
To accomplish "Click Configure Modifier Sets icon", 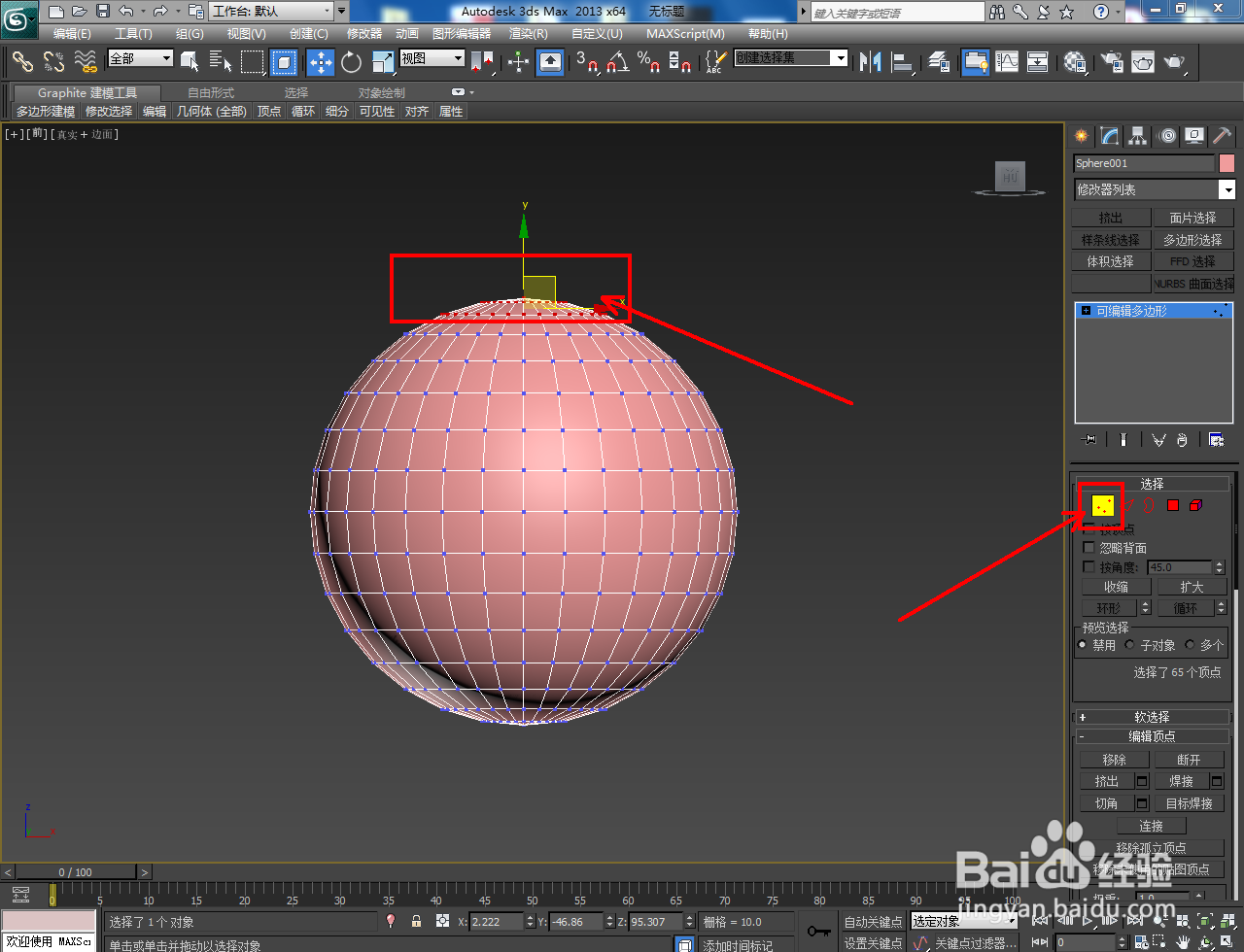I will tap(1216, 440).
